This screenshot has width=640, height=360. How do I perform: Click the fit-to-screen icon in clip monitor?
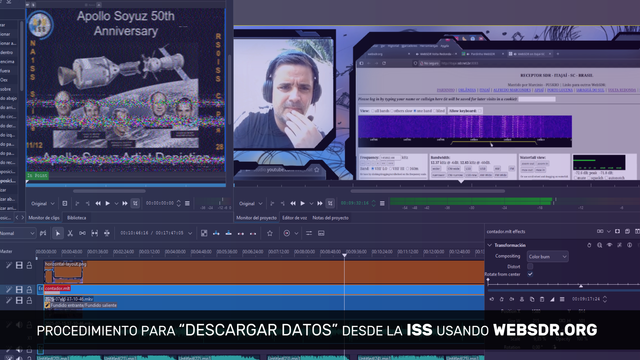click(65, 203)
